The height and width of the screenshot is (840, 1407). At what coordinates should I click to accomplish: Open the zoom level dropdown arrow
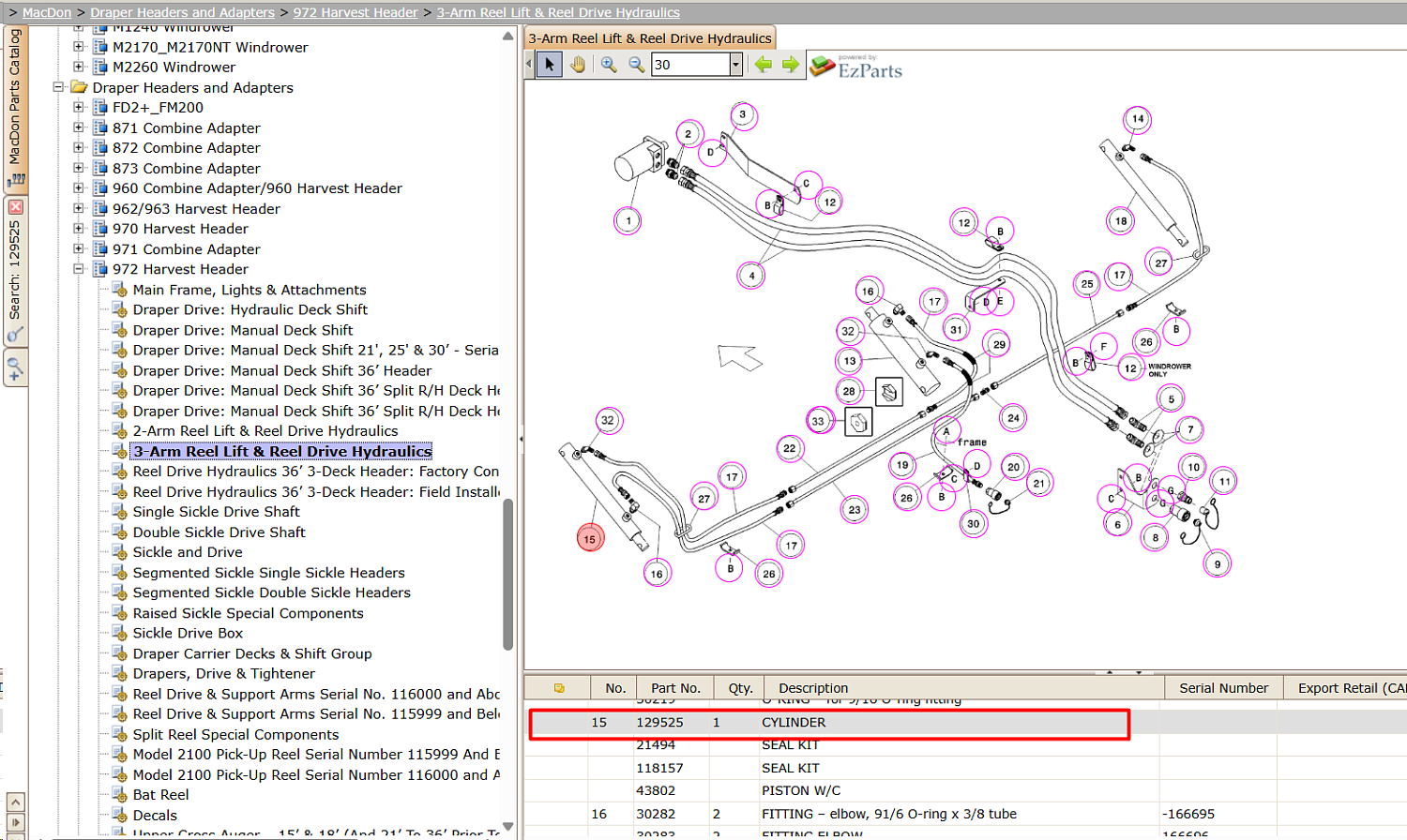[x=736, y=65]
